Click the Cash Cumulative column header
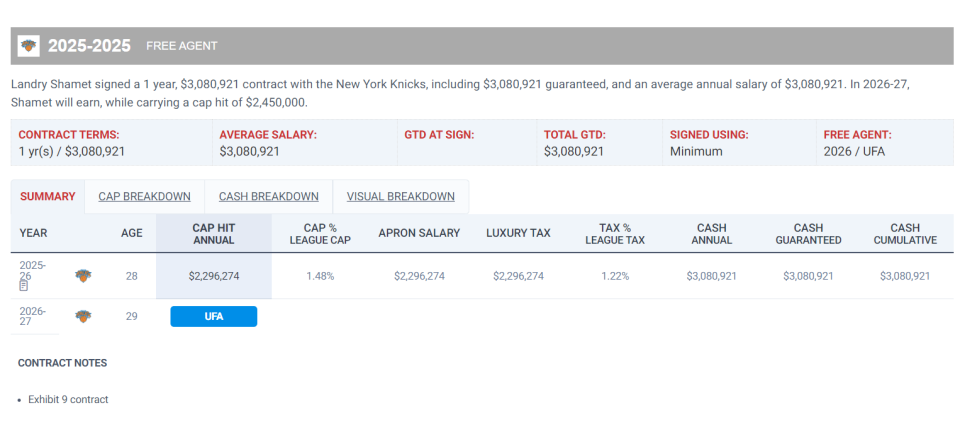Screen dimensions: 960x427 coord(905,233)
